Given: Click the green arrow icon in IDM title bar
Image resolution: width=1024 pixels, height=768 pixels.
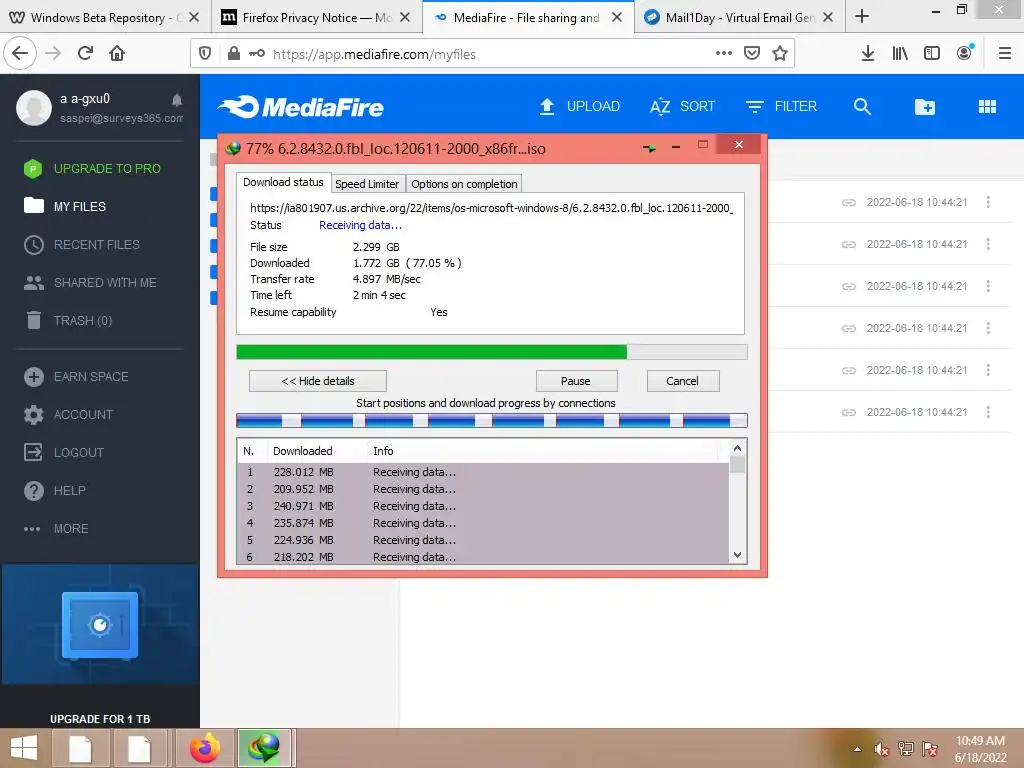Looking at the screenshot, I should (x=649, y=148).
